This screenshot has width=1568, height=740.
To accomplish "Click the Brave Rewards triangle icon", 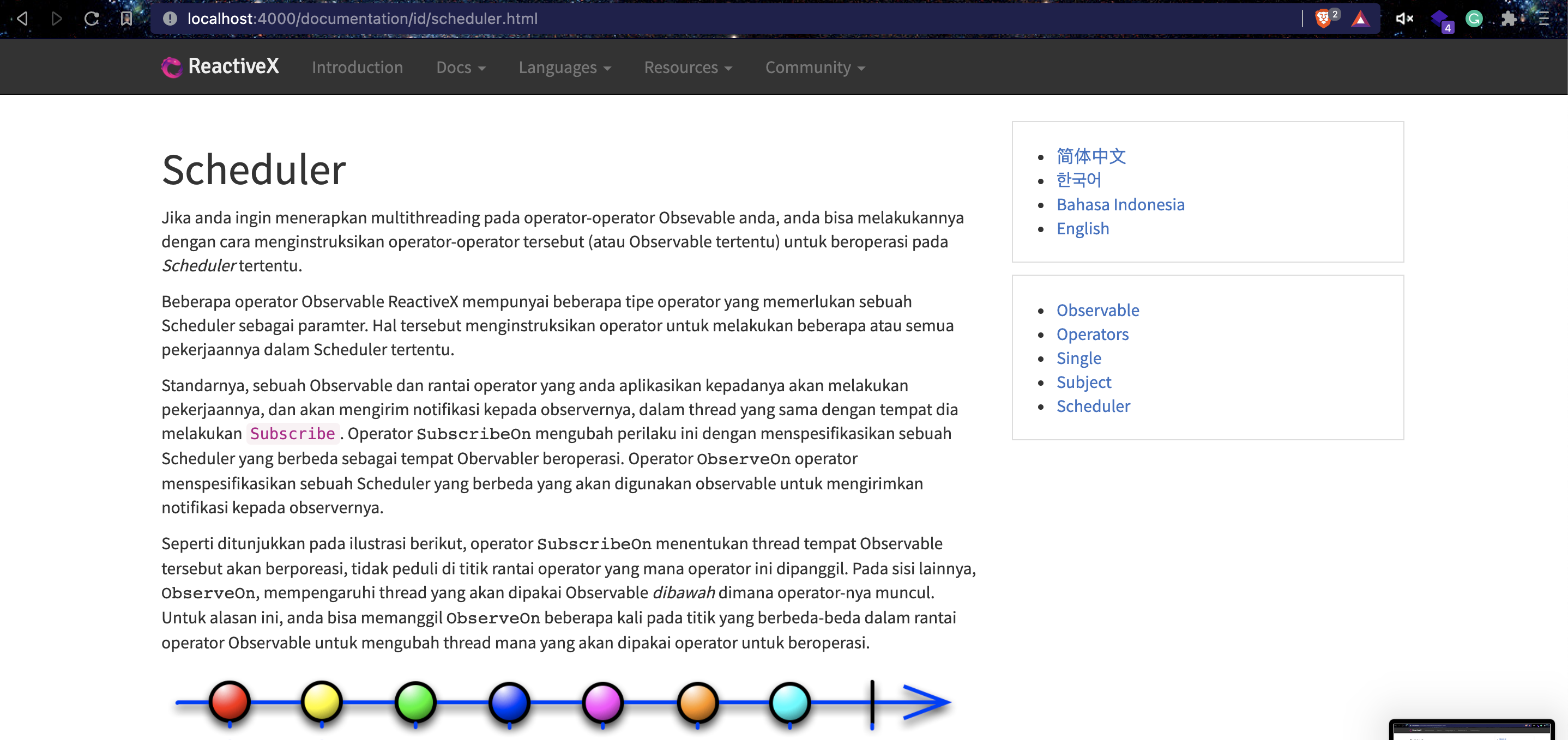I will (1359, 19).
